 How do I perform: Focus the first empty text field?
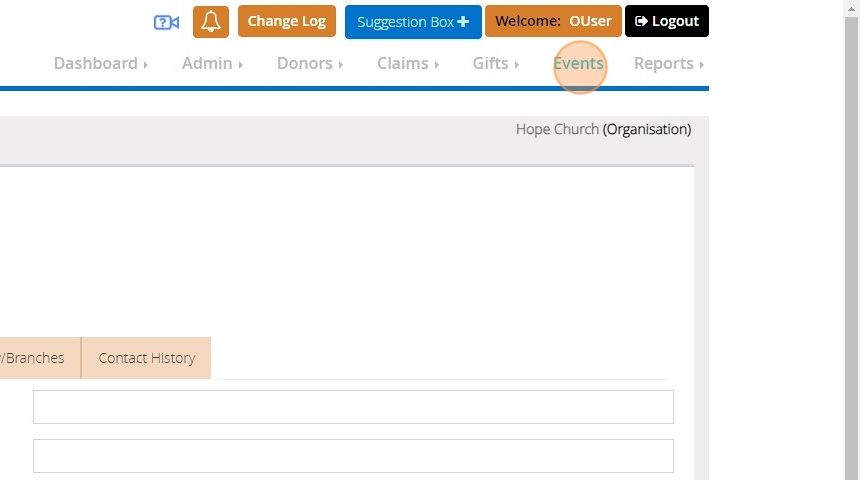(x=353, y=407)
